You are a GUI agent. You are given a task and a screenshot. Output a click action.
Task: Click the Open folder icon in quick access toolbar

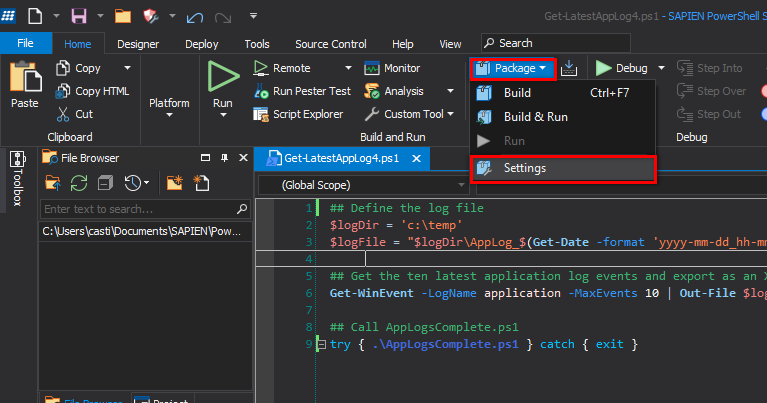122,16
